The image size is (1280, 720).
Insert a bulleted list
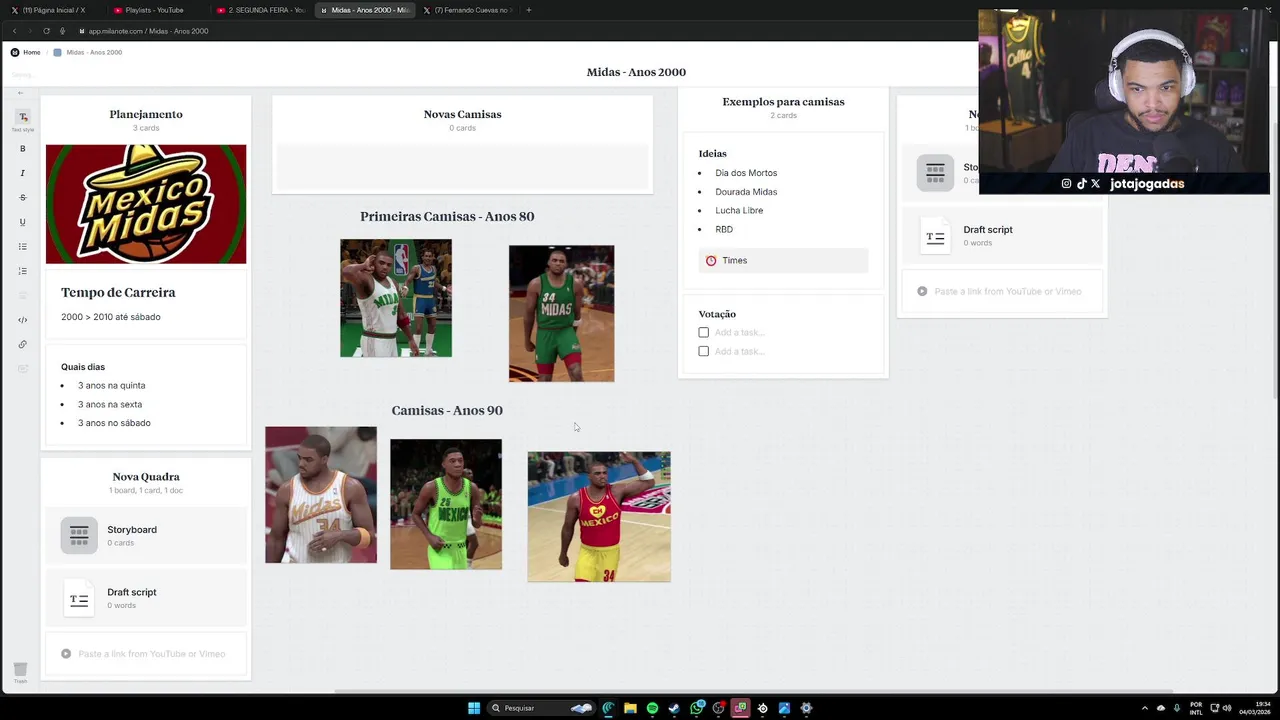click(23, 246)
